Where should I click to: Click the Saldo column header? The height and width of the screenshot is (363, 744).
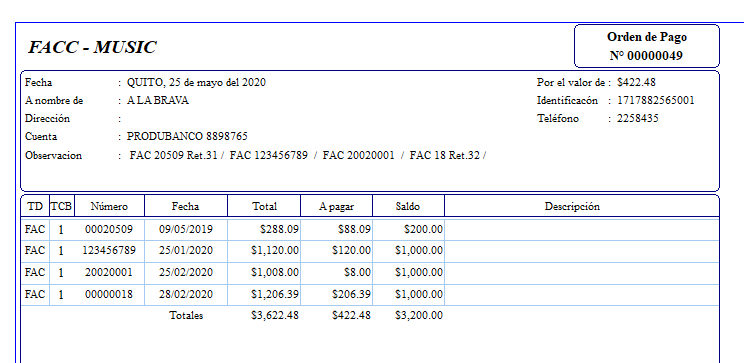pos(408,206)
